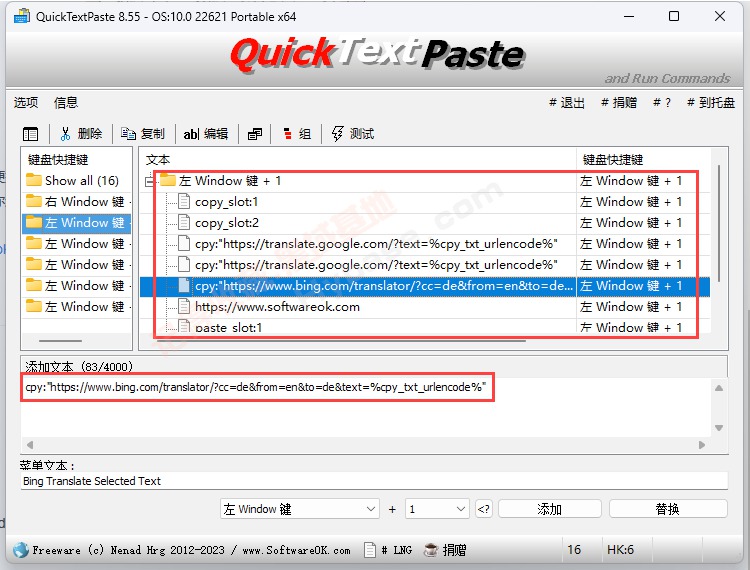Screen dimensions: 750x570
Task: Select the https://www.softwareok.com entry
Action: click(x=277, y=307)
